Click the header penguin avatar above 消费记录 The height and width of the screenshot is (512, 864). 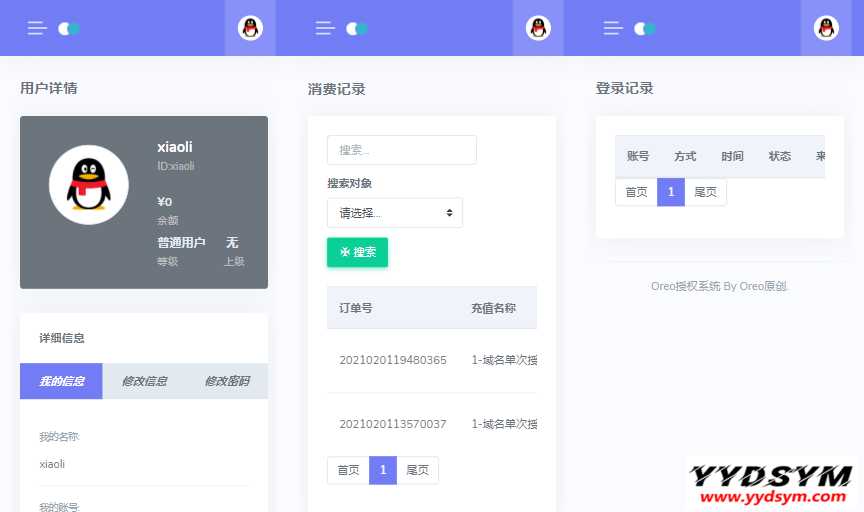point(538,28)
